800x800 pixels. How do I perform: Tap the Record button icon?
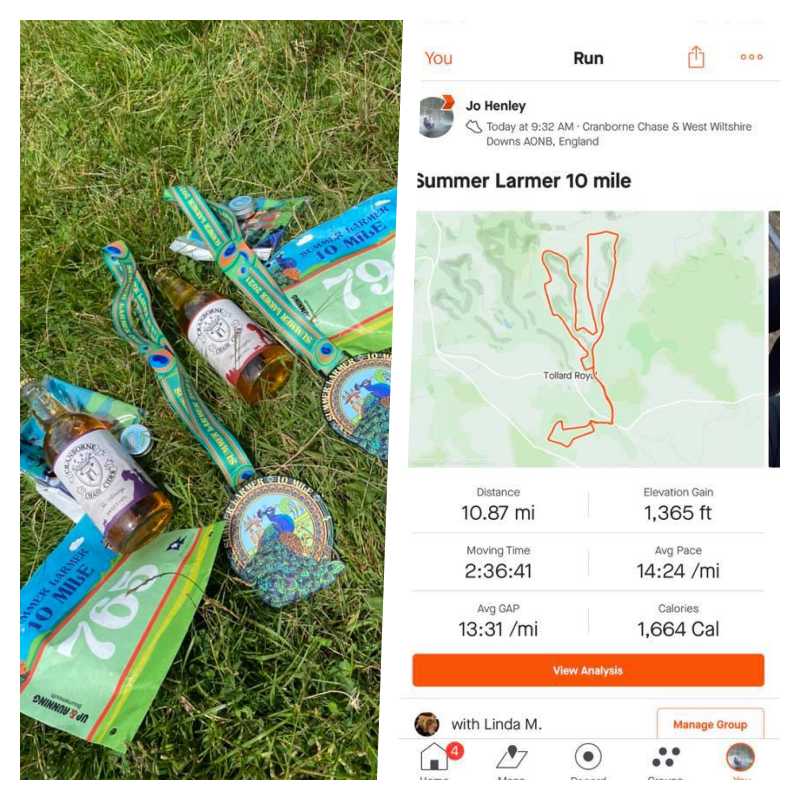(x=588, y=756)
